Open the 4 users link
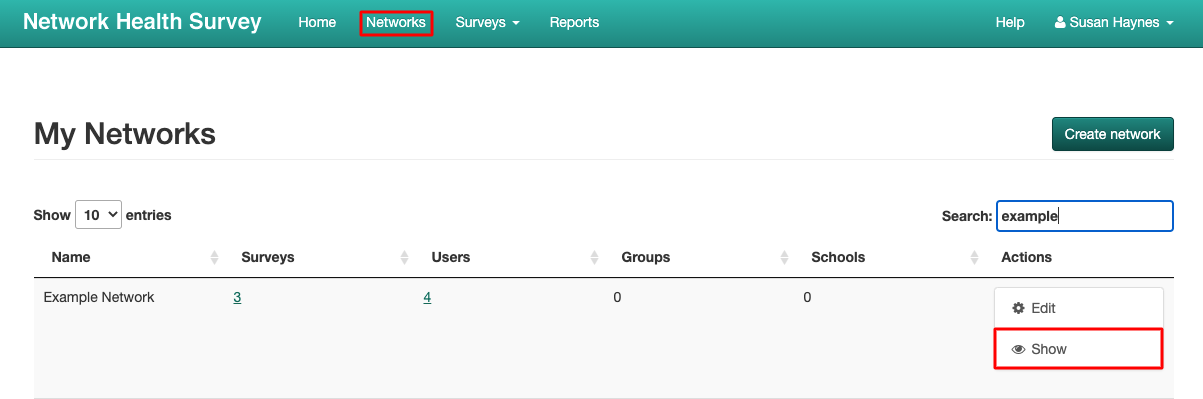This screenshot has height=399, width=1203. pos(427,297)
